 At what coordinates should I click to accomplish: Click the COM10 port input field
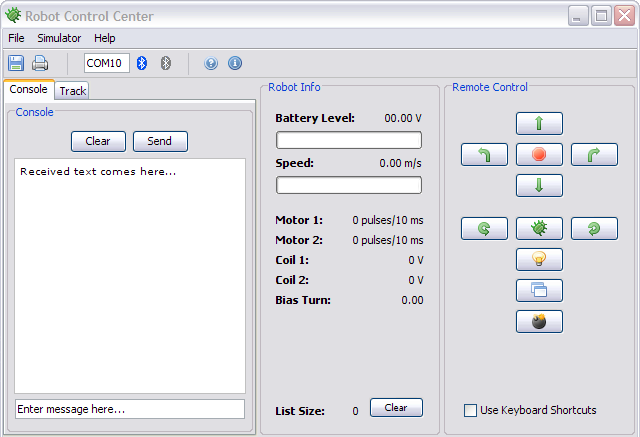coord(107,63)
